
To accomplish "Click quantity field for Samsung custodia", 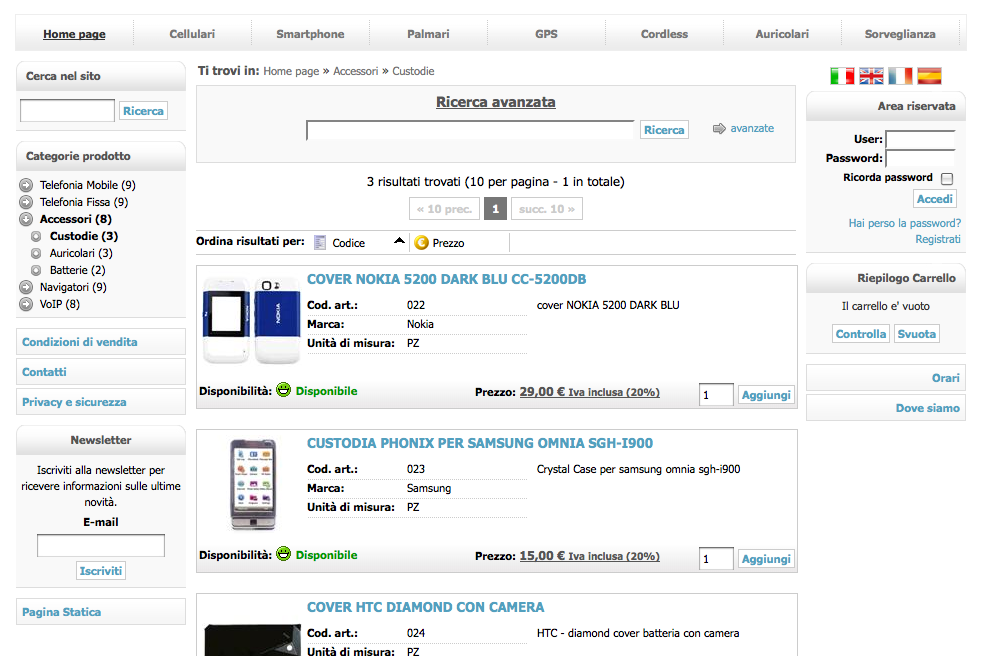I will pos(716,558).
